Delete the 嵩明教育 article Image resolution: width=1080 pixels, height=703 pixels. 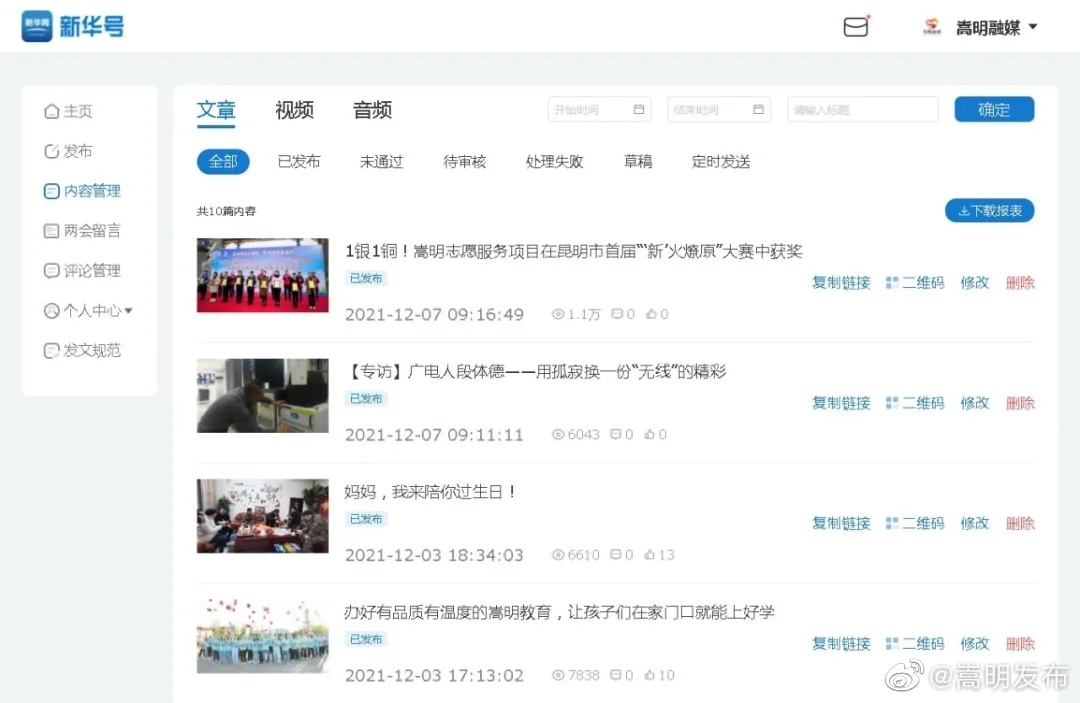[x=1020, y=644]
